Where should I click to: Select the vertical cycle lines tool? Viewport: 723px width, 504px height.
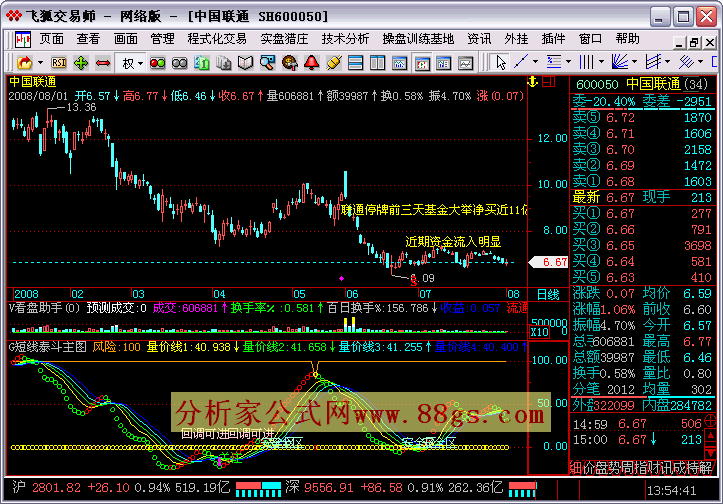tap(587, 62)
